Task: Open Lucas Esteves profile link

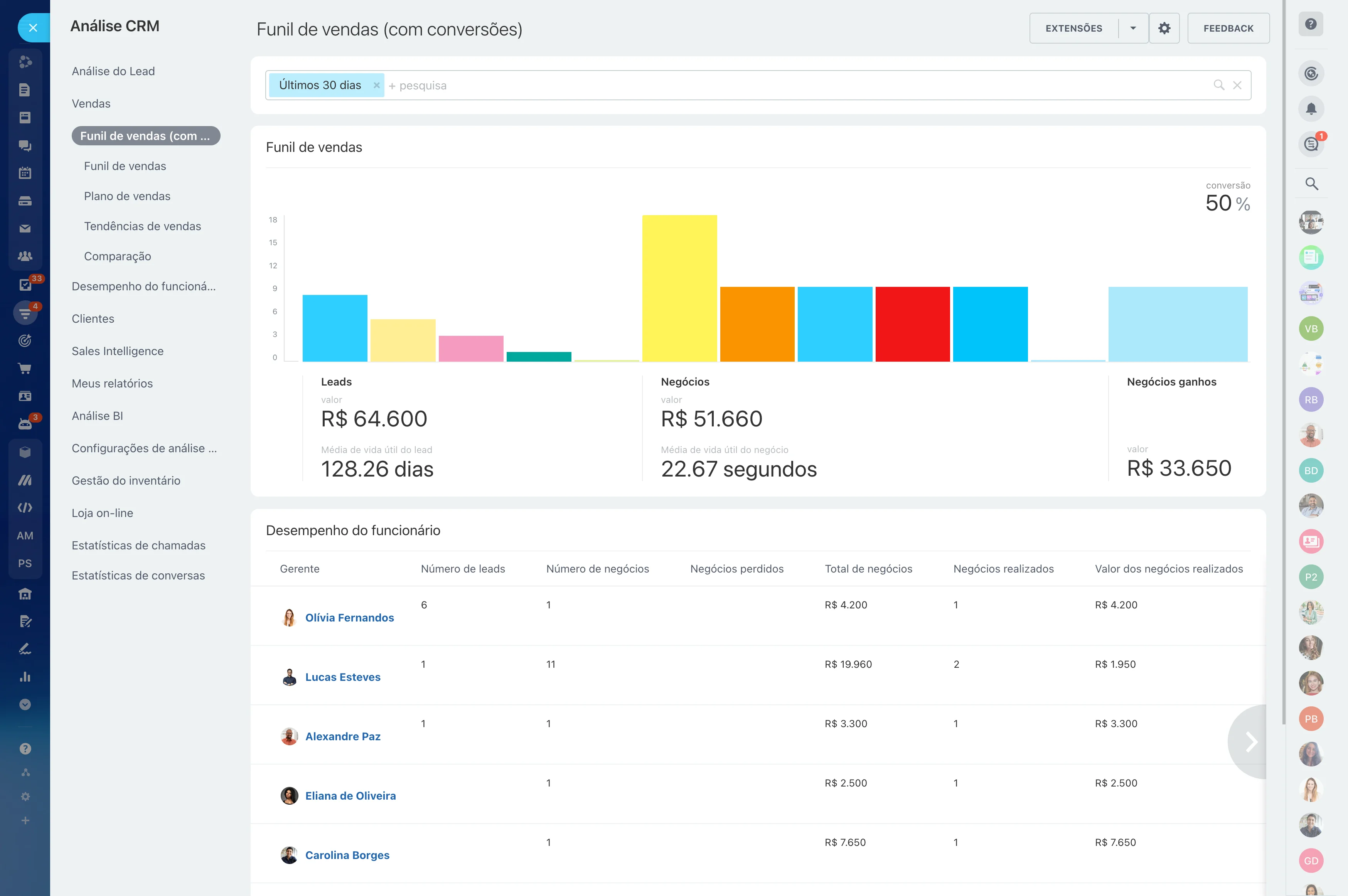Action: (342, 677)
